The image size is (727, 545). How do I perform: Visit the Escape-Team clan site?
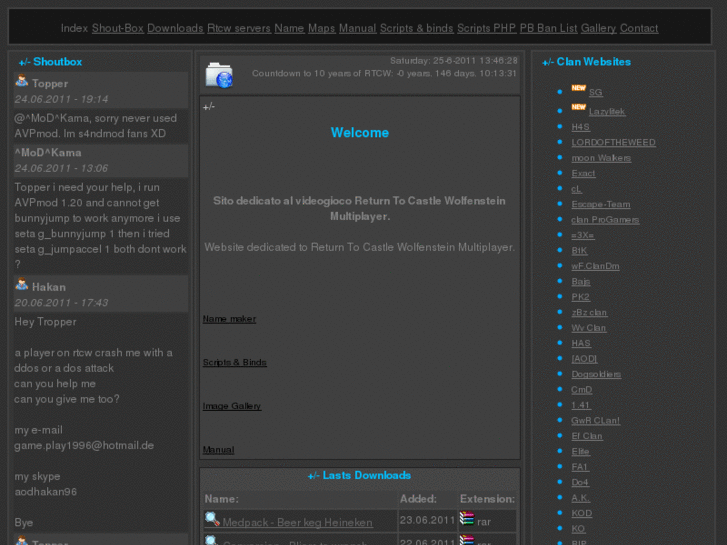pos(600,204)
